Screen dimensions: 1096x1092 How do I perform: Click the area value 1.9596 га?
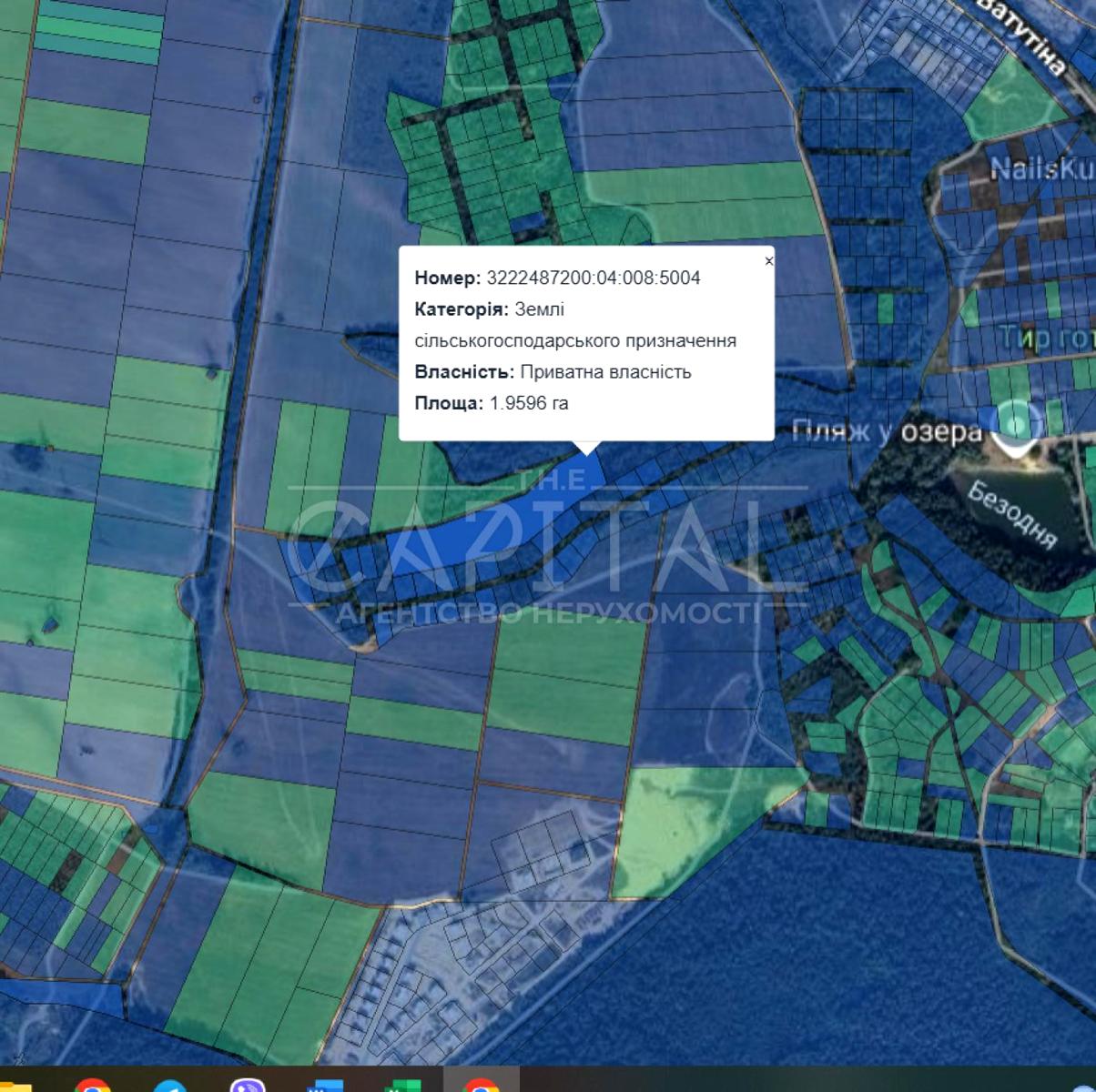click(529, 403)
